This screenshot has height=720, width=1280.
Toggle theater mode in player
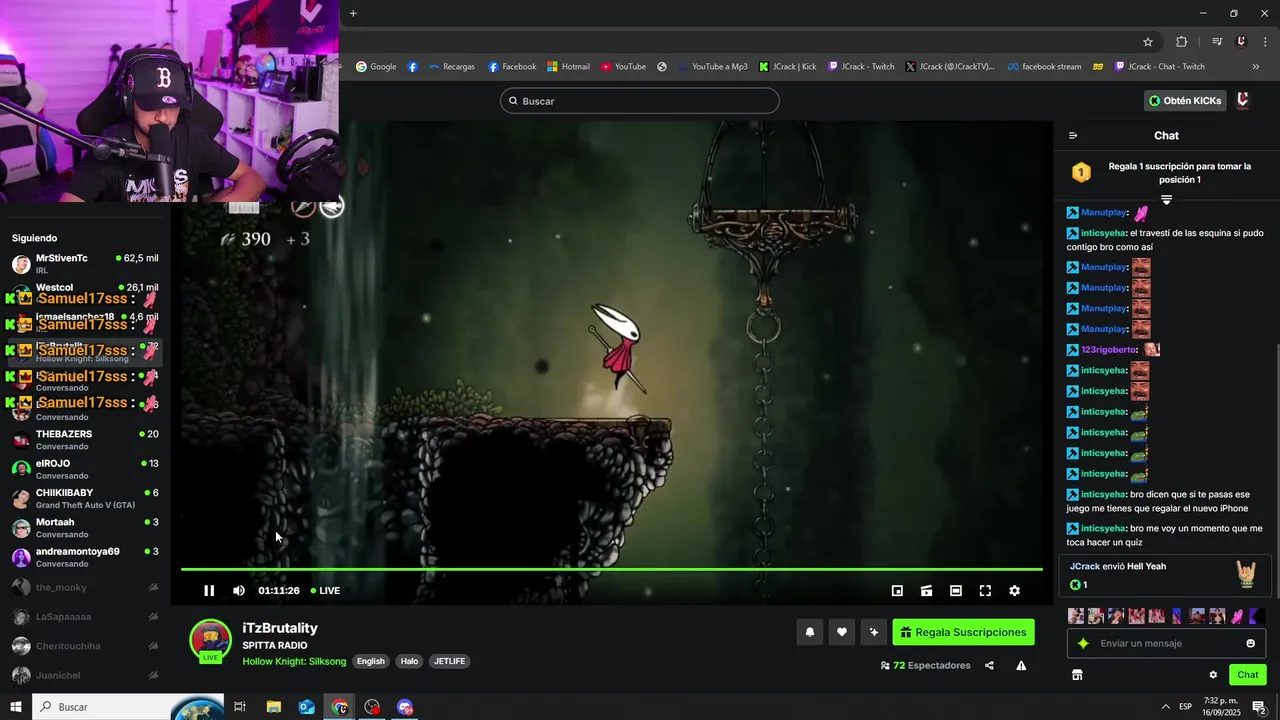click(956, 591)
